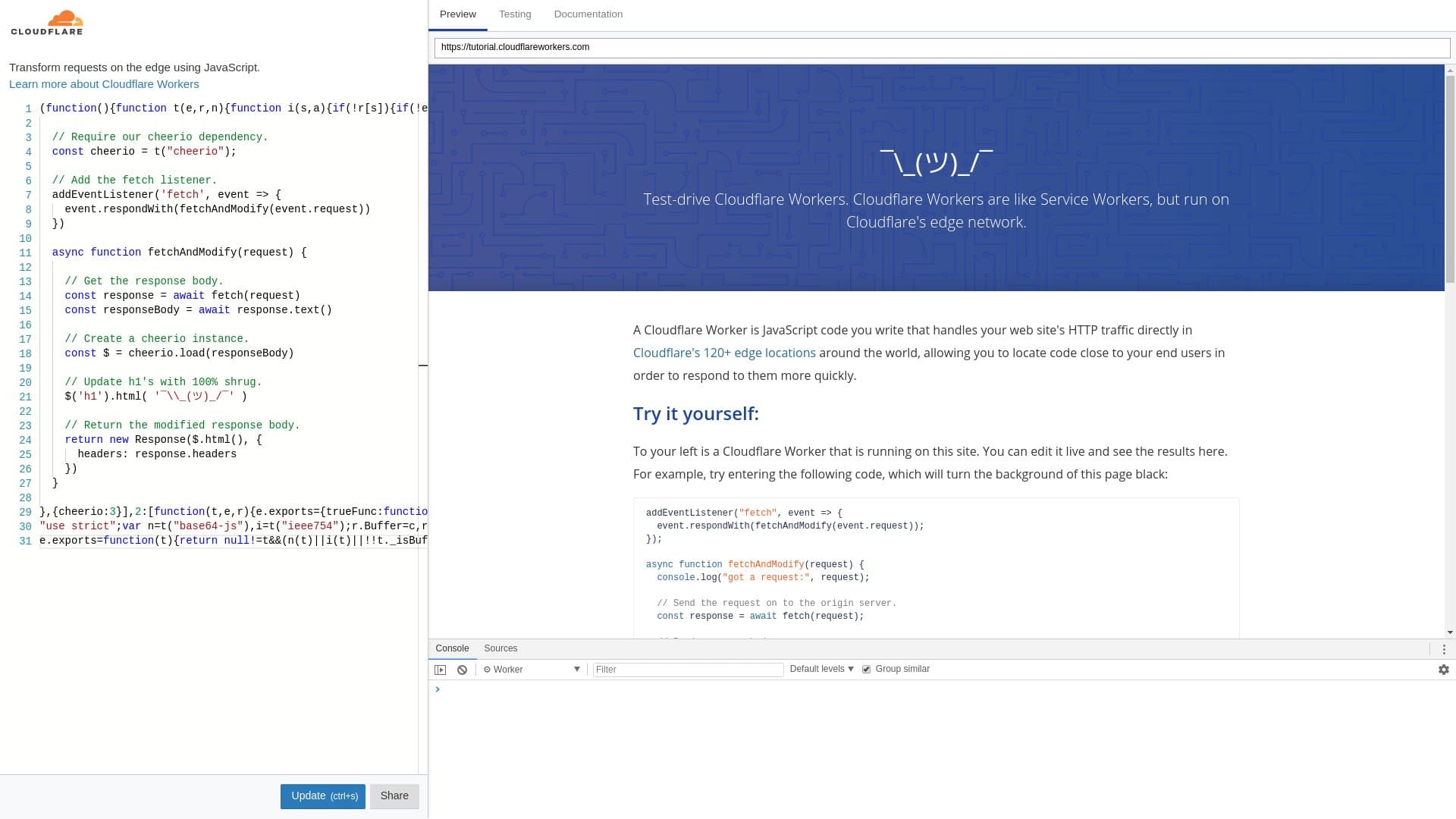Viewport: 1456px width, 819px height.
Task: Click 'console.log("got a request:", request);' in preview
Action: click(763, 578)
